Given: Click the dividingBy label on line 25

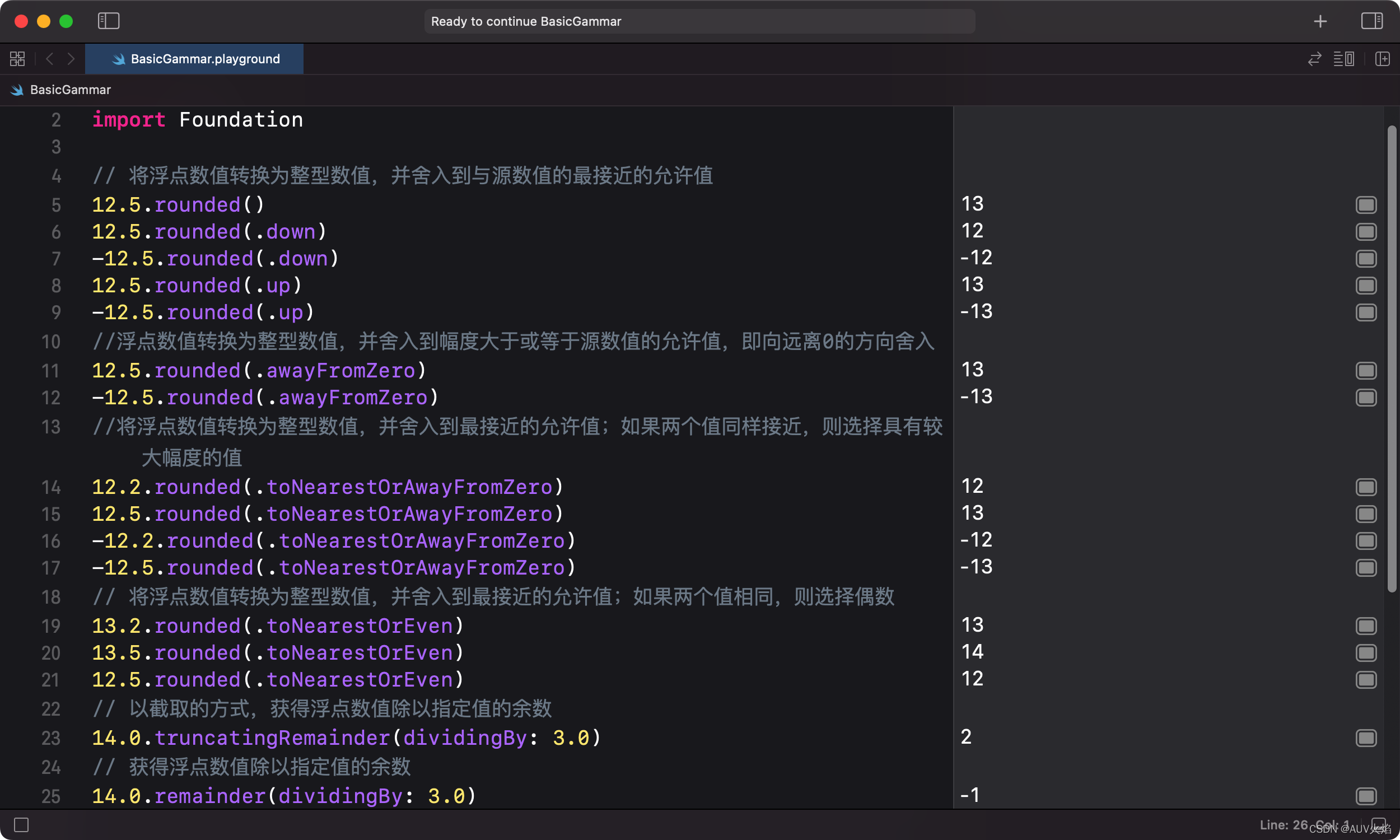Looking at the screenshot, I should tap(340, 796).
